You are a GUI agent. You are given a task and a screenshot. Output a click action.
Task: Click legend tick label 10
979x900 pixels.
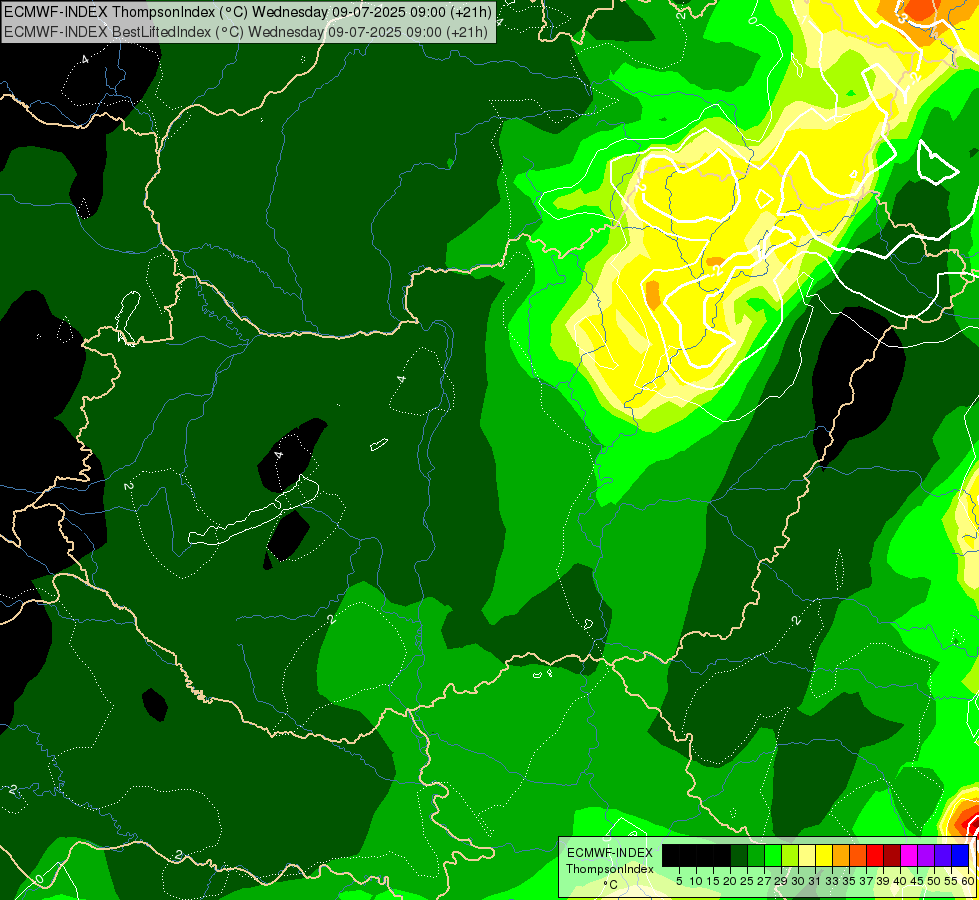coord(696,881)
